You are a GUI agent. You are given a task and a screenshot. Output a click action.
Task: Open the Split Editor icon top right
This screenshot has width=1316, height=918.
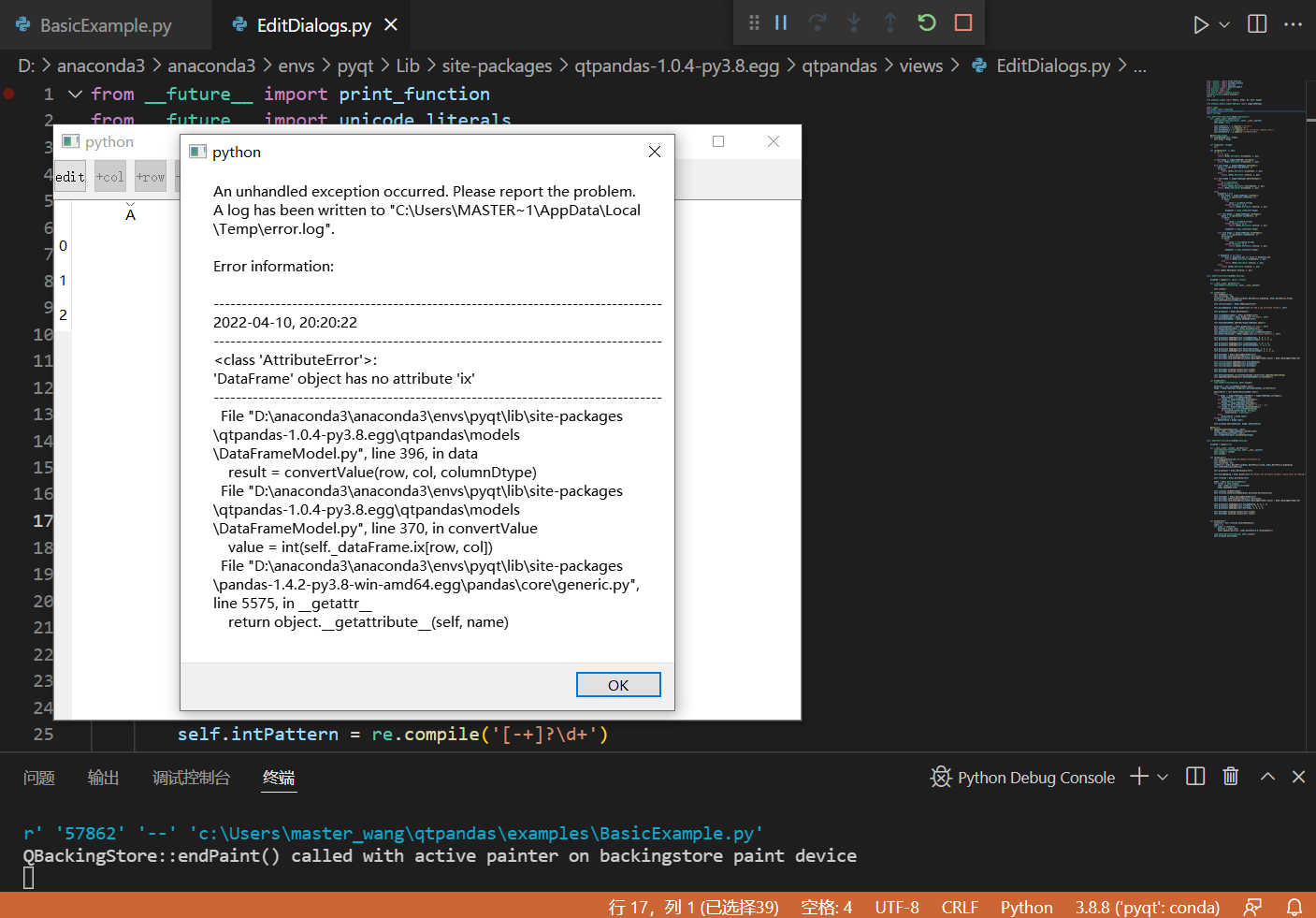pos(1256,22)
